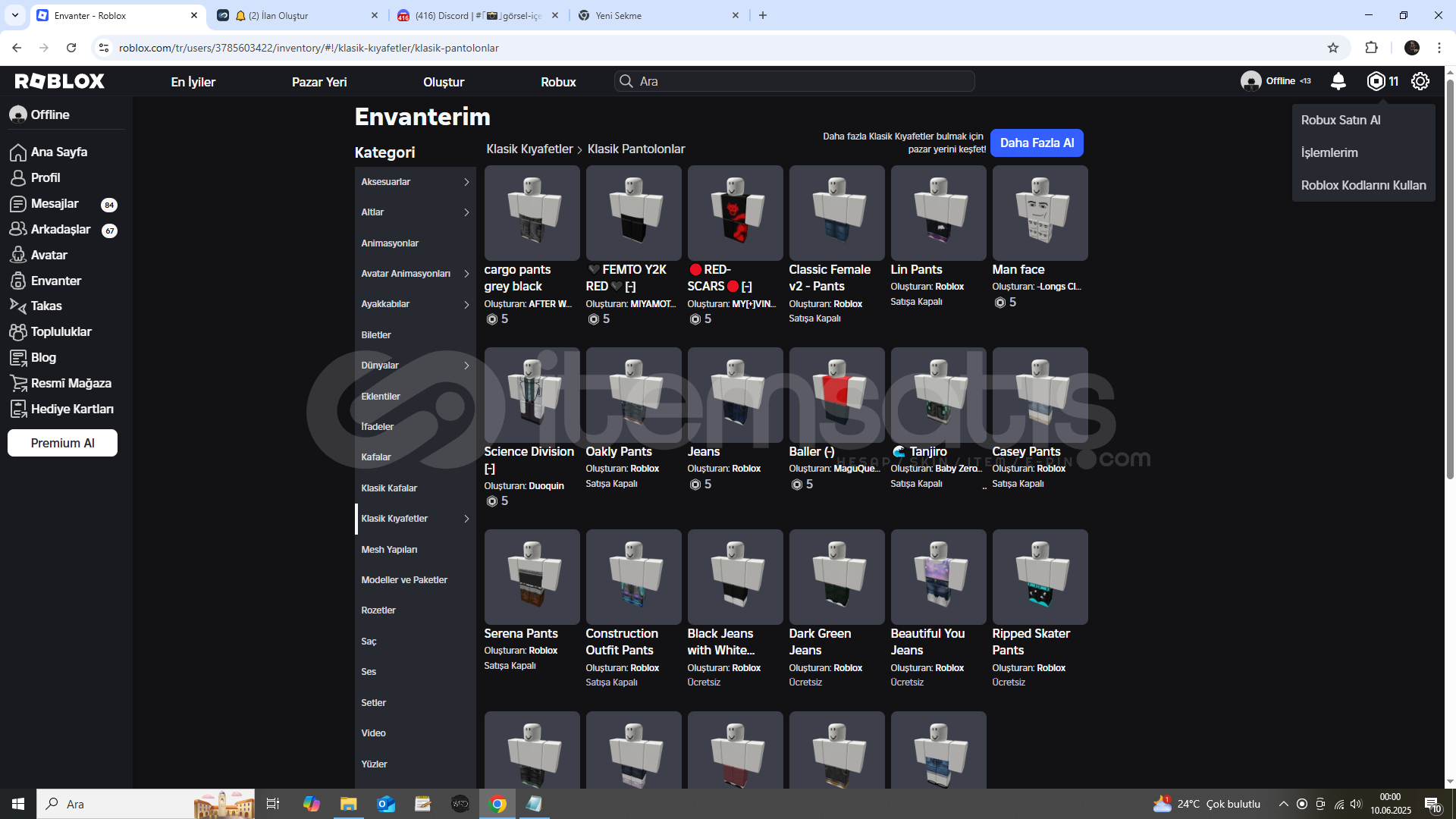The width and height of the screenshot is (1456, 819).
Task: Expand the Dünyalar category
Action: [416, 366]
